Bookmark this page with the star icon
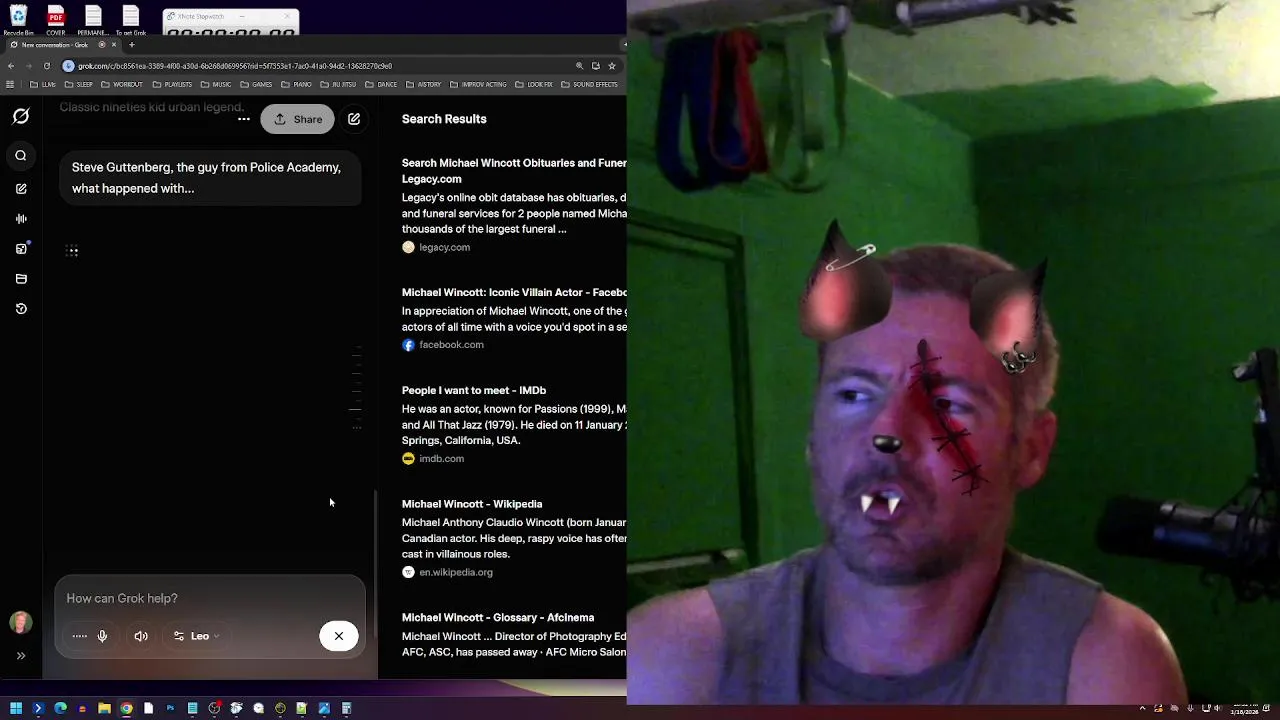1280x720 pixels. (x=612, y=66)
